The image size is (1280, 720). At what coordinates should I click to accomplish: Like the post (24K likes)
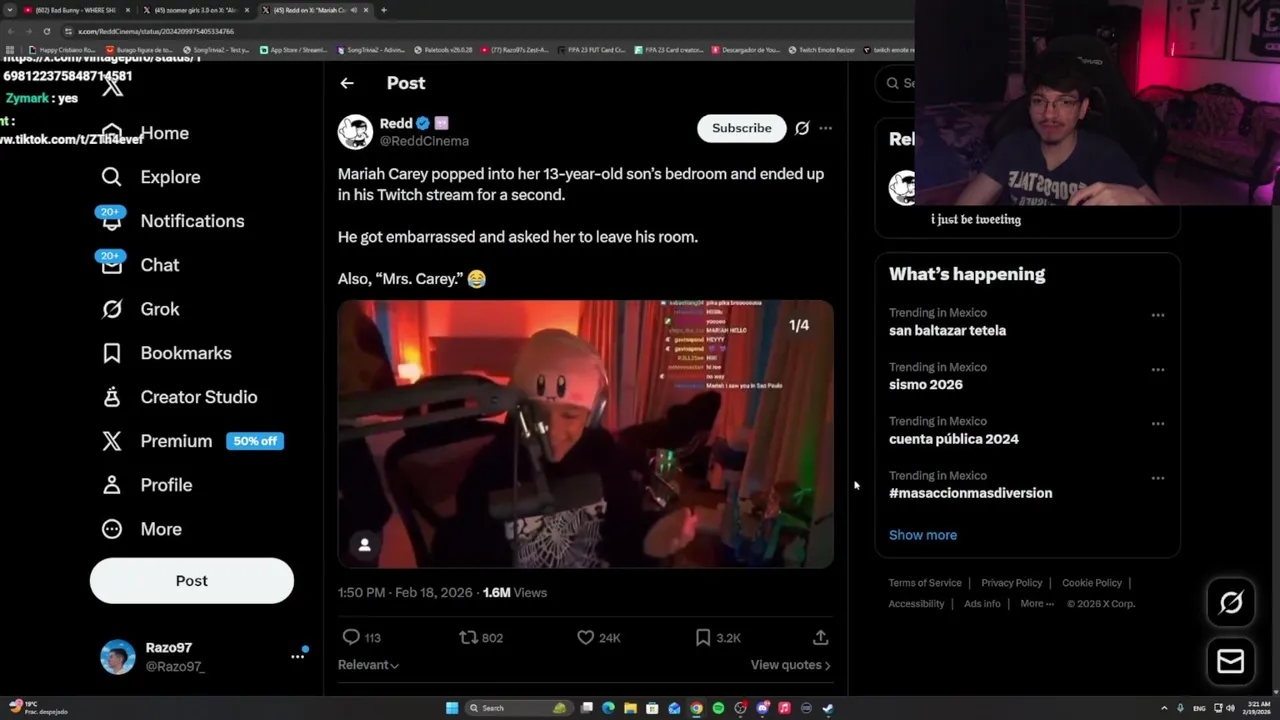click(599, 637)
